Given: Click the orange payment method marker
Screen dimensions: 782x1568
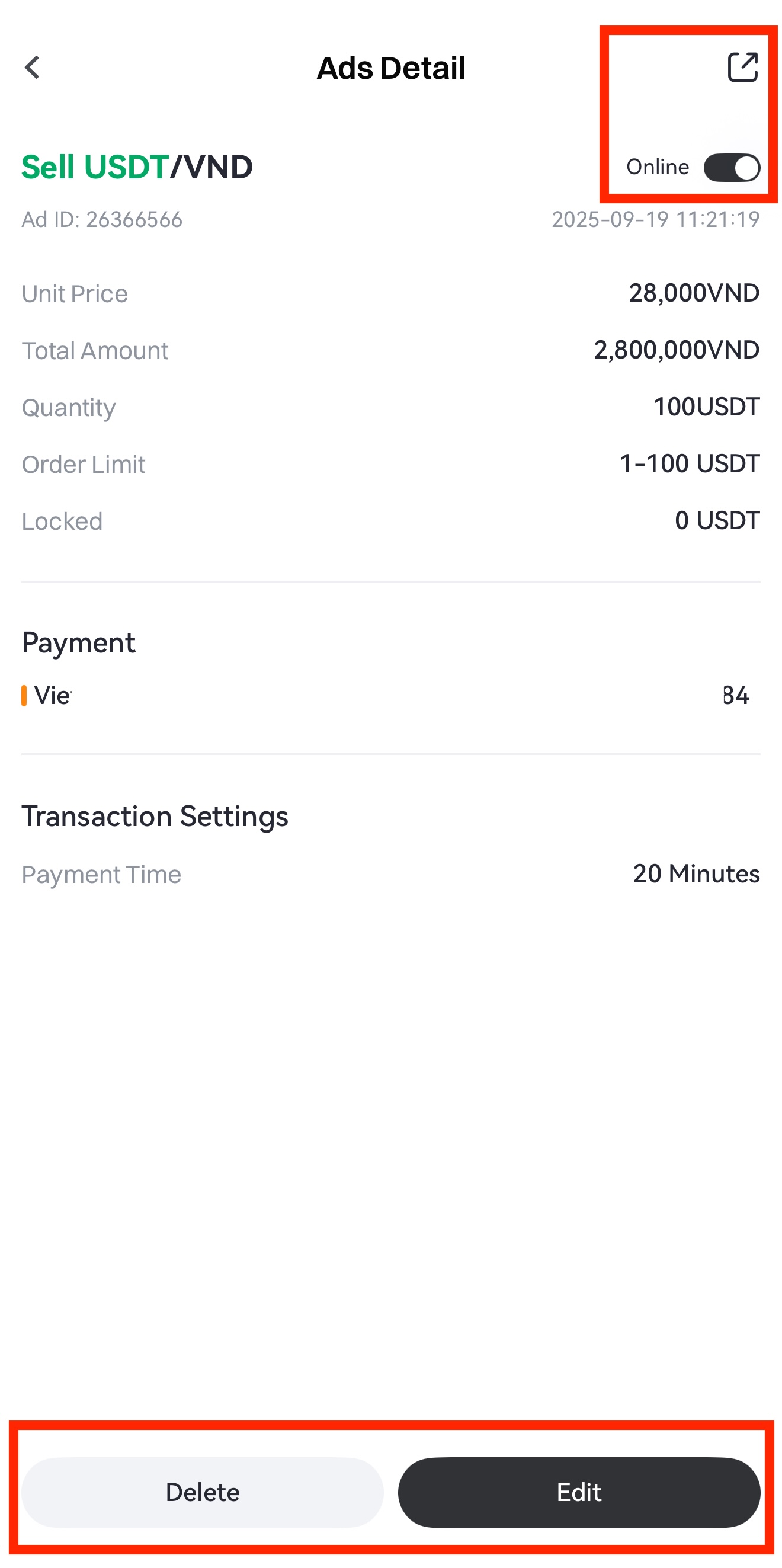Looking at the screenshot, I should [x=24, y=695].
